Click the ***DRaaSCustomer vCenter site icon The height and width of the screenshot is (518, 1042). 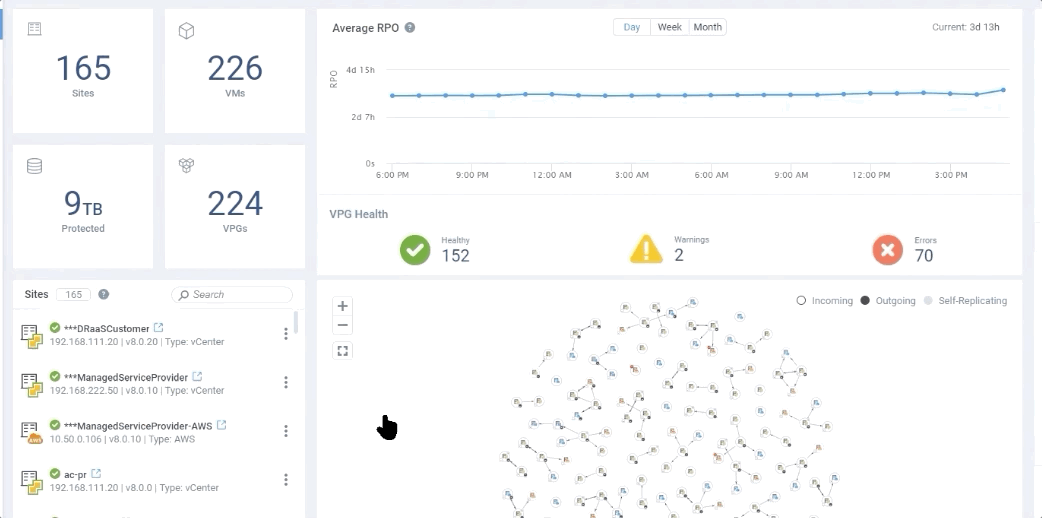click(x=31, y=336)
